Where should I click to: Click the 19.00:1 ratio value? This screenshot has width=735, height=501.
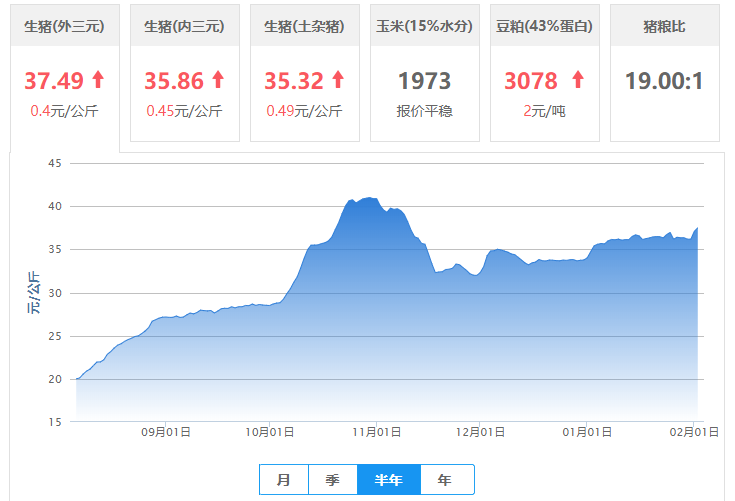pyautogui.click(x=665, y=81)
